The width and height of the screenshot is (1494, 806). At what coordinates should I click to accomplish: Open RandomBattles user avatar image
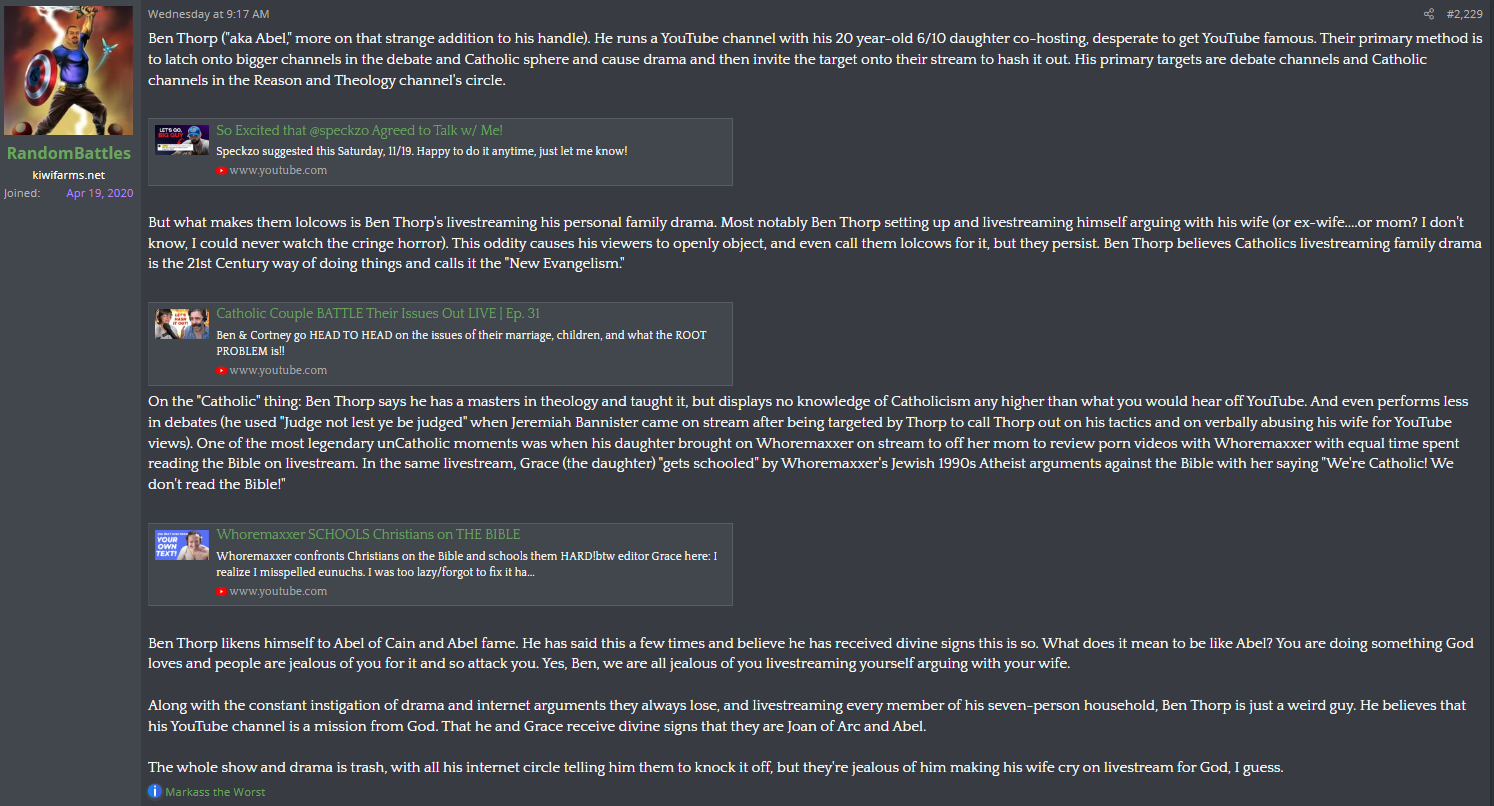[69, 70]
